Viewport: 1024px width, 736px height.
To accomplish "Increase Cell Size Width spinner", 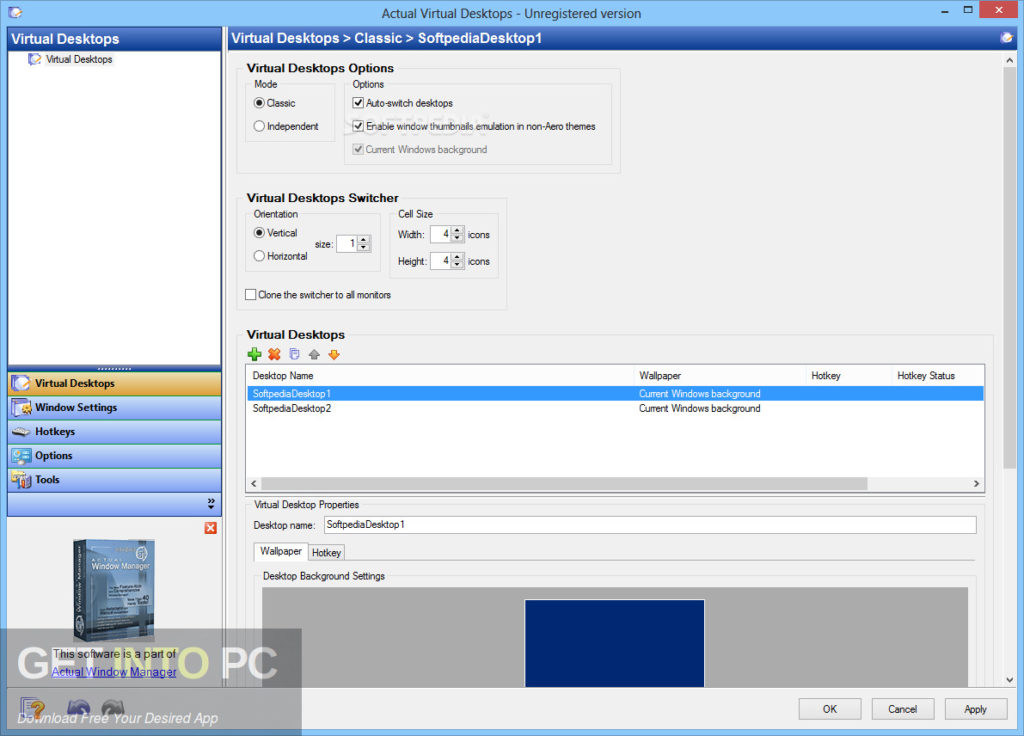I will pos(457,230).
